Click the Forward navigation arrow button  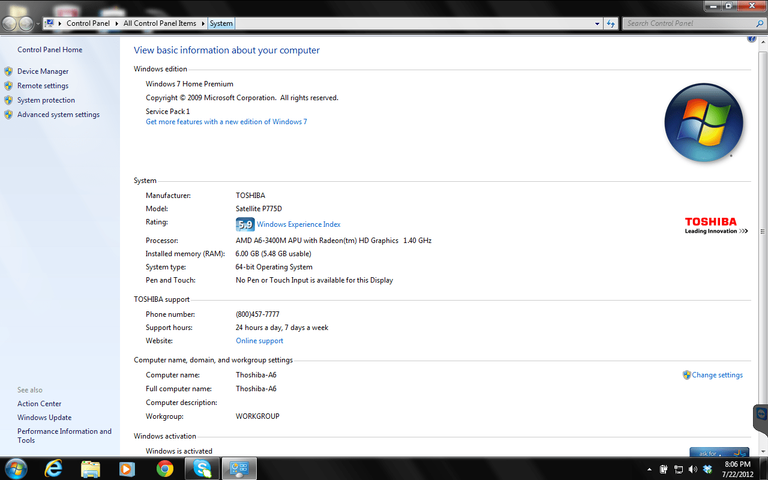tap(26, 23)
